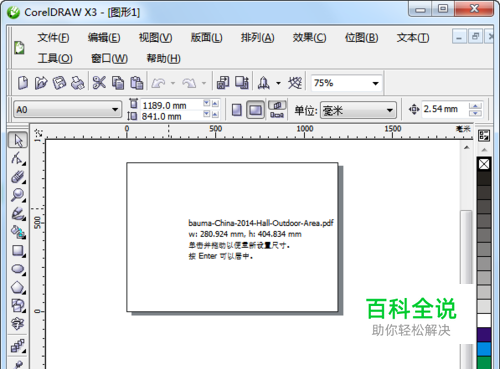The image size is (500, 369).
Task: Click the Copy icon
Action: tap(118, 83)
